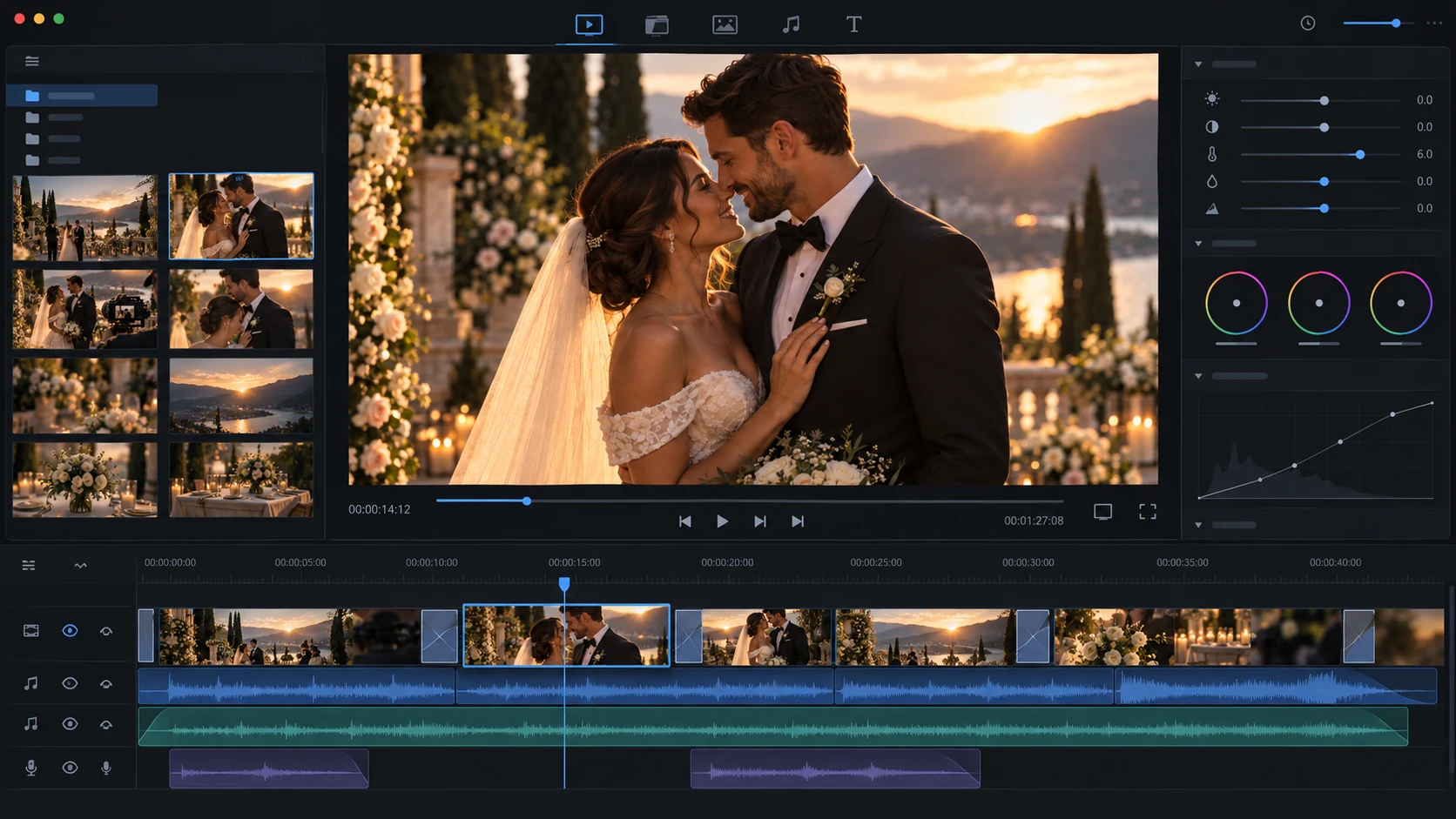Toggle voiceover track microphone record
Viewport: 1456px width, 819px height.
(106, 768)
